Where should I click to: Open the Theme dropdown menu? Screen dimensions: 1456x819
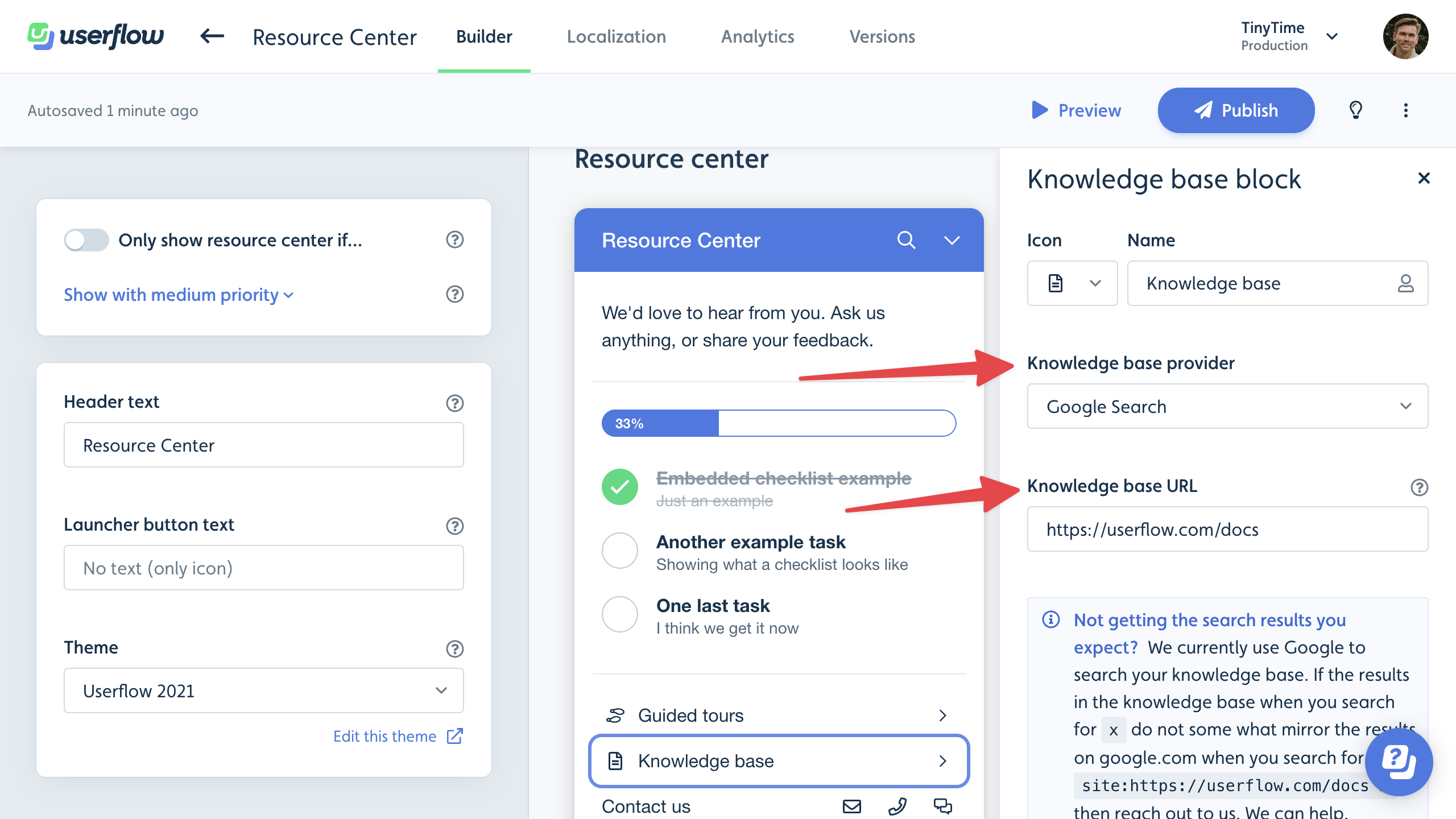pyautogui.click(x=263, y=690)
